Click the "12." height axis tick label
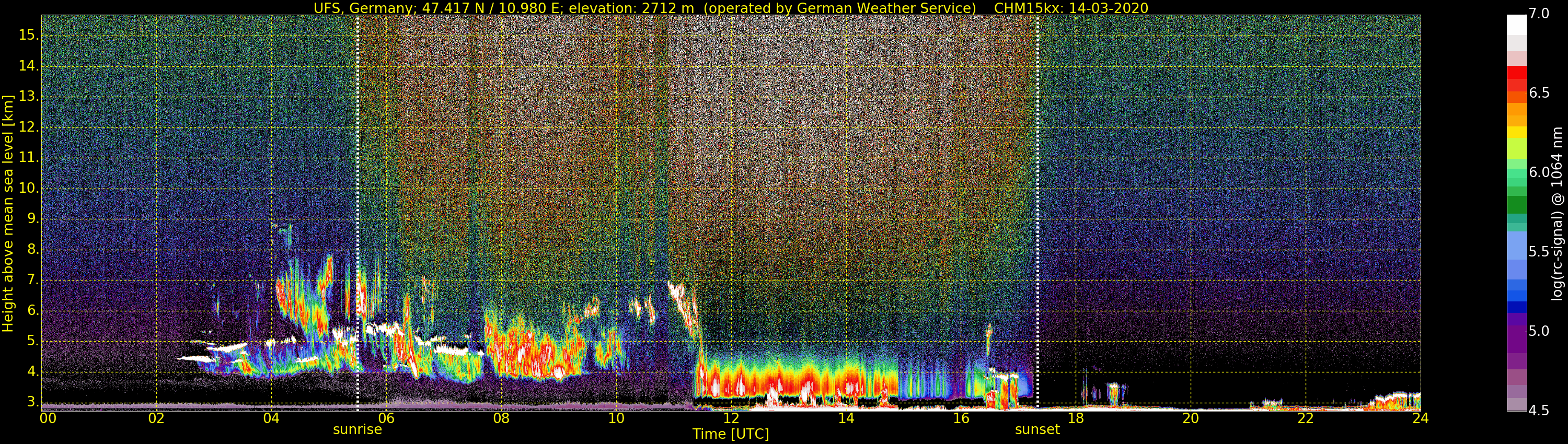The height and width of the screenshot is (444, 1568). point(29,127)
